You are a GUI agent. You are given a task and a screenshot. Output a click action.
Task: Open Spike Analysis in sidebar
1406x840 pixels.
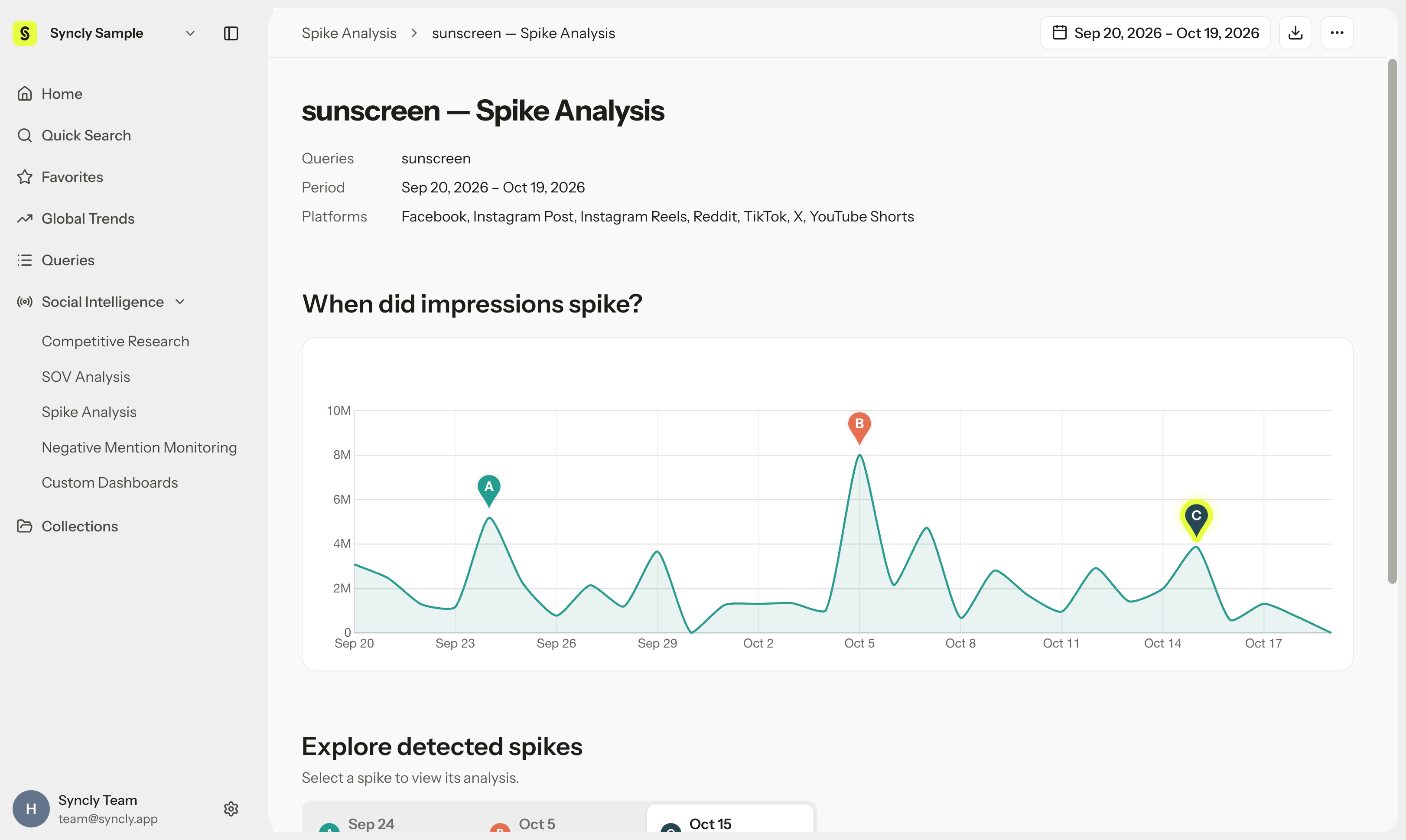pos(89,412)
